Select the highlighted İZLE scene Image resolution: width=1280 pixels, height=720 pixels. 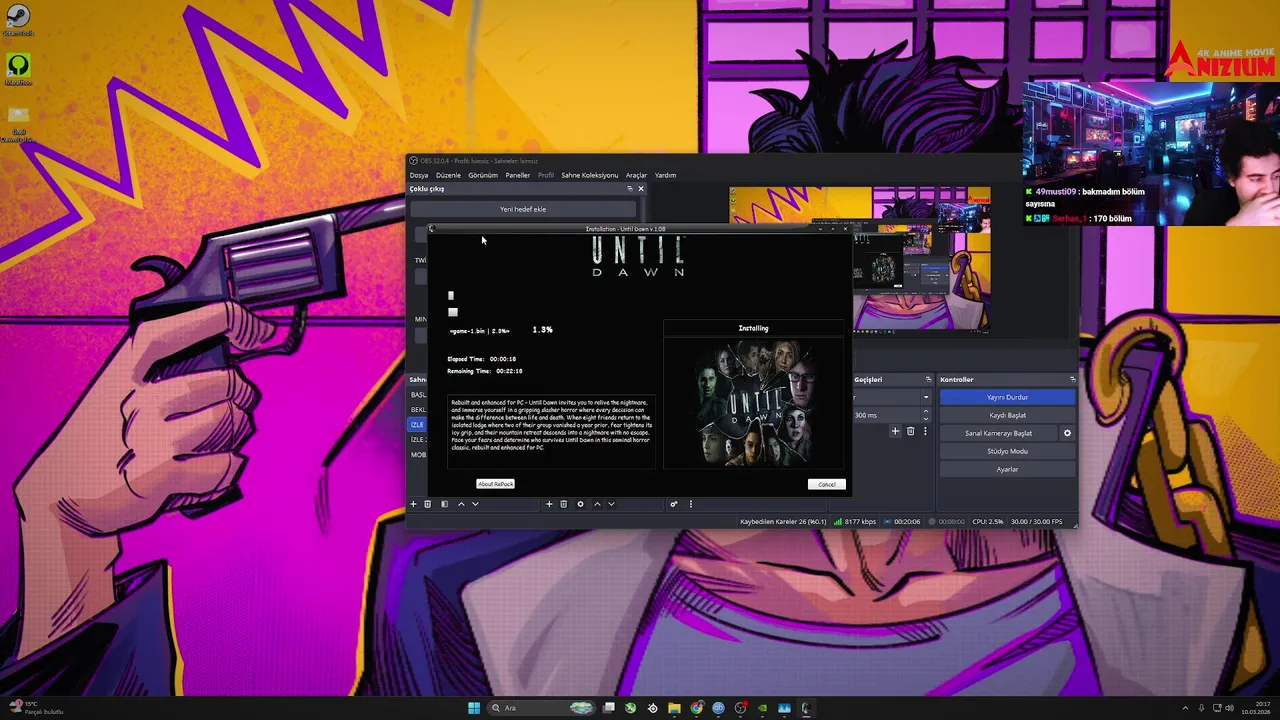[x=418, y=424]
